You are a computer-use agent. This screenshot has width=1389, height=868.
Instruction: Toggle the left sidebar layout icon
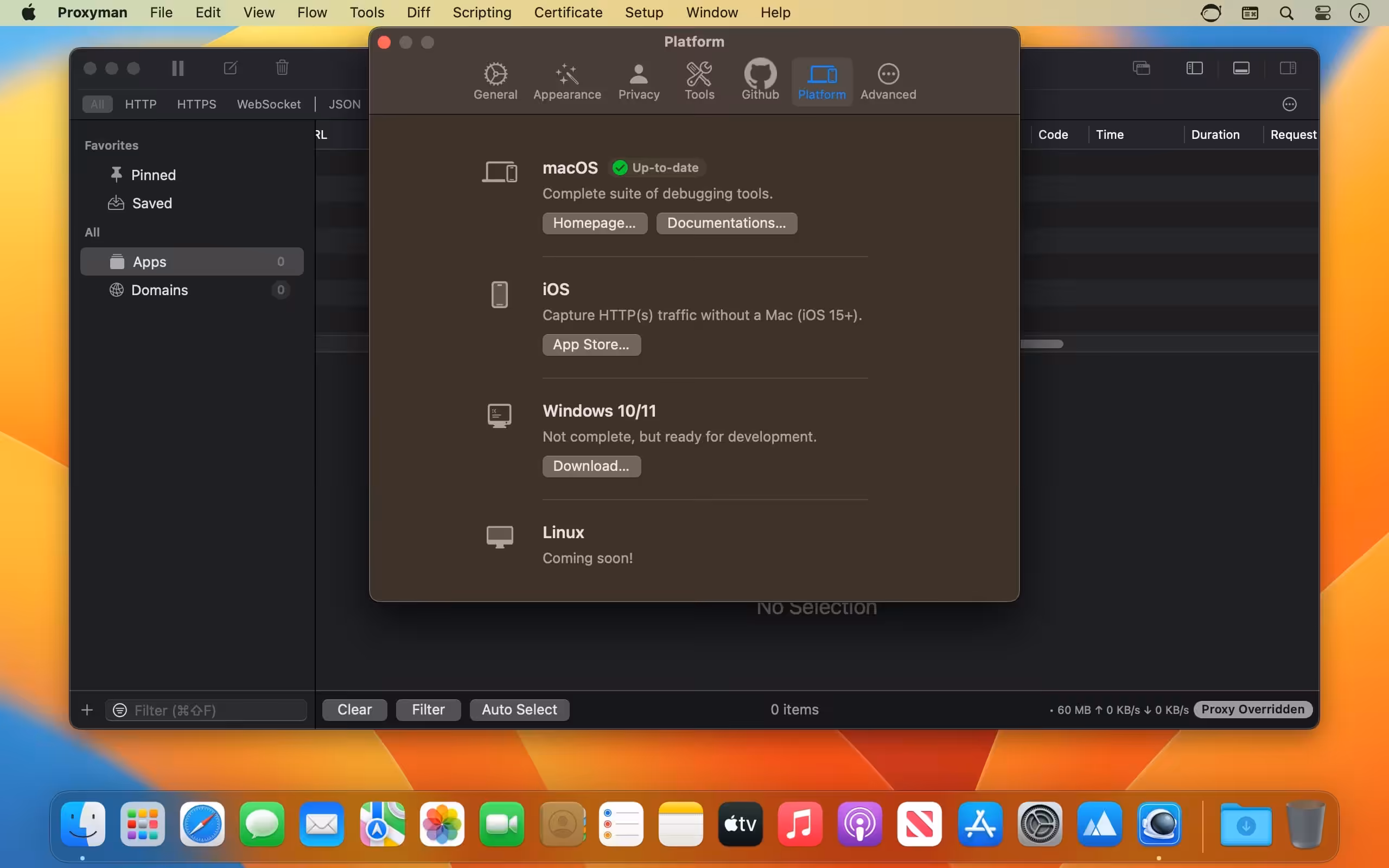[1194, 68]
